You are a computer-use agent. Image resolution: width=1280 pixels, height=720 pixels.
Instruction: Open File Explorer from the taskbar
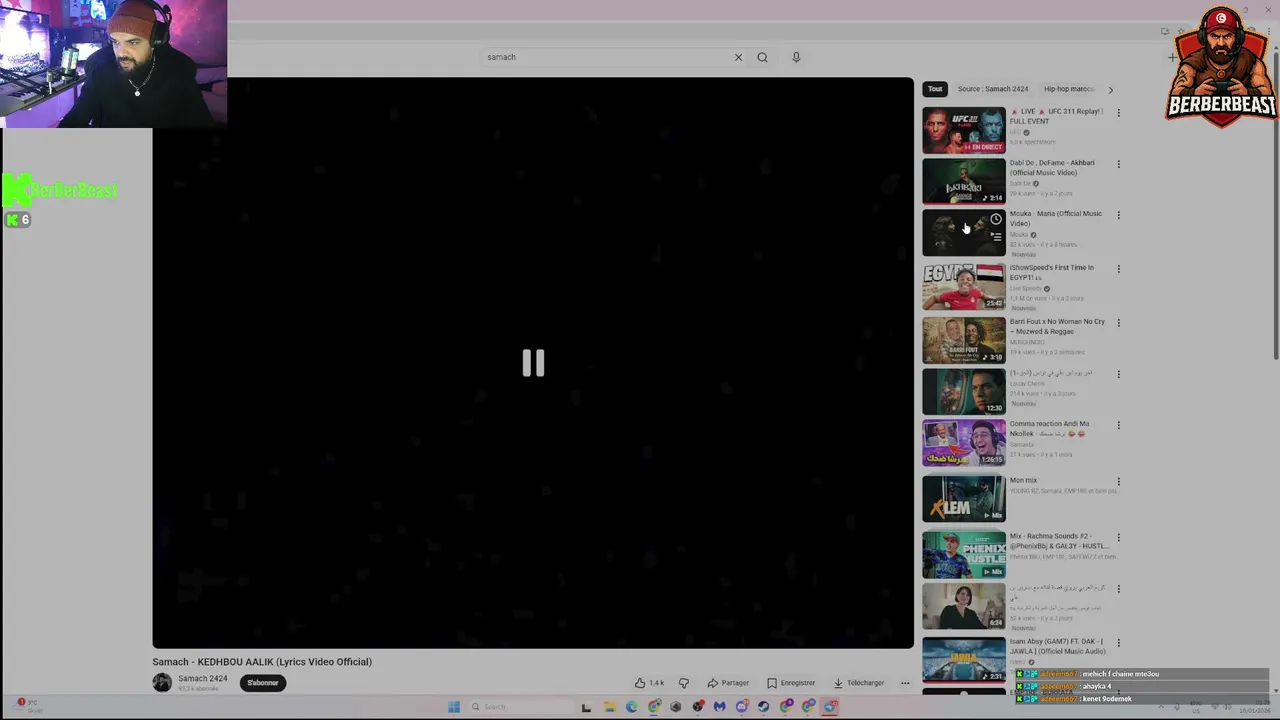coord(609,707)
